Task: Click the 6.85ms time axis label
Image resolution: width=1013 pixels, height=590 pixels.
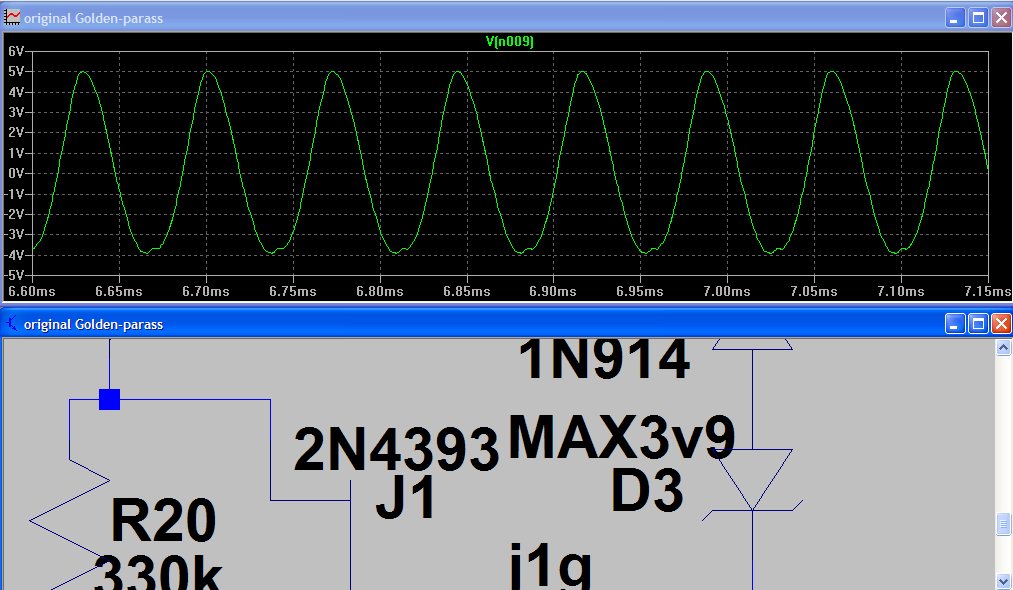Action: coord(466,291)
